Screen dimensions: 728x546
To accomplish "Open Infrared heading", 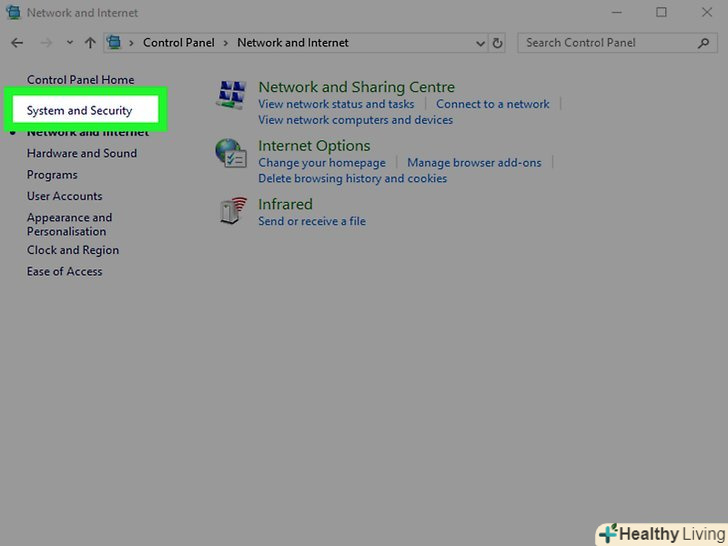I will [x=285, y=204].
